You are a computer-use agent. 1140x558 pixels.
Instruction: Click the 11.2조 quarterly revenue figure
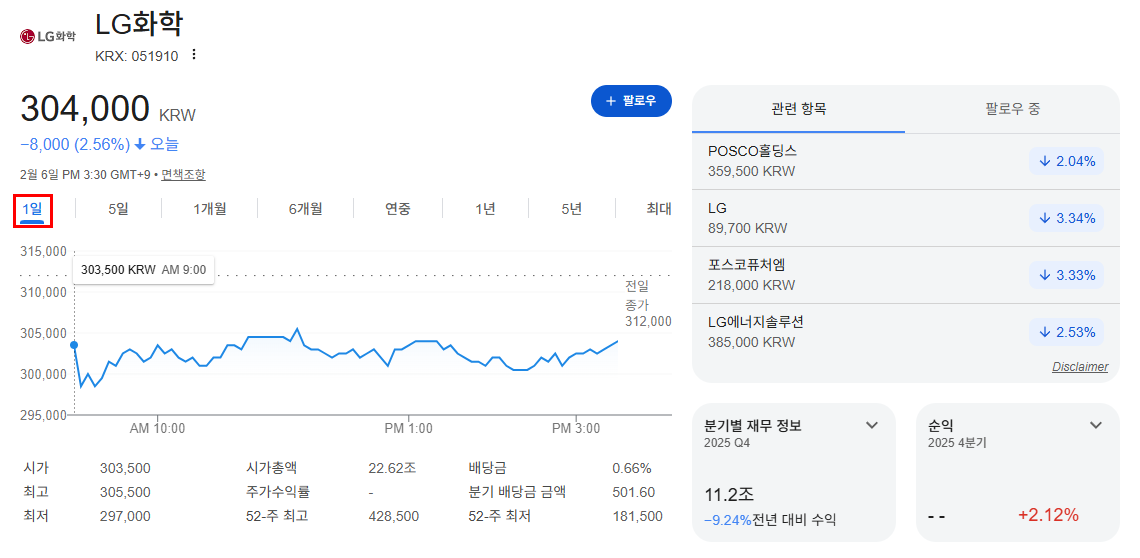(x=729, y=495)
